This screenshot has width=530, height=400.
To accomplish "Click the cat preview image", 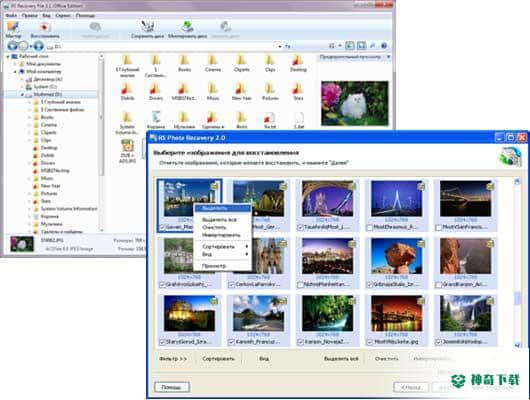I will pyautogui.click(x=355, y=103).
